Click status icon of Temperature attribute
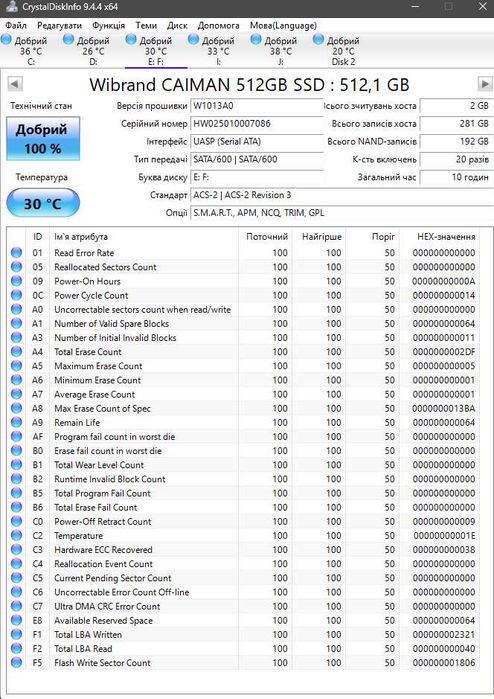Image resolution: width=494 pixels, height=699 pixels. coord(16,535)
